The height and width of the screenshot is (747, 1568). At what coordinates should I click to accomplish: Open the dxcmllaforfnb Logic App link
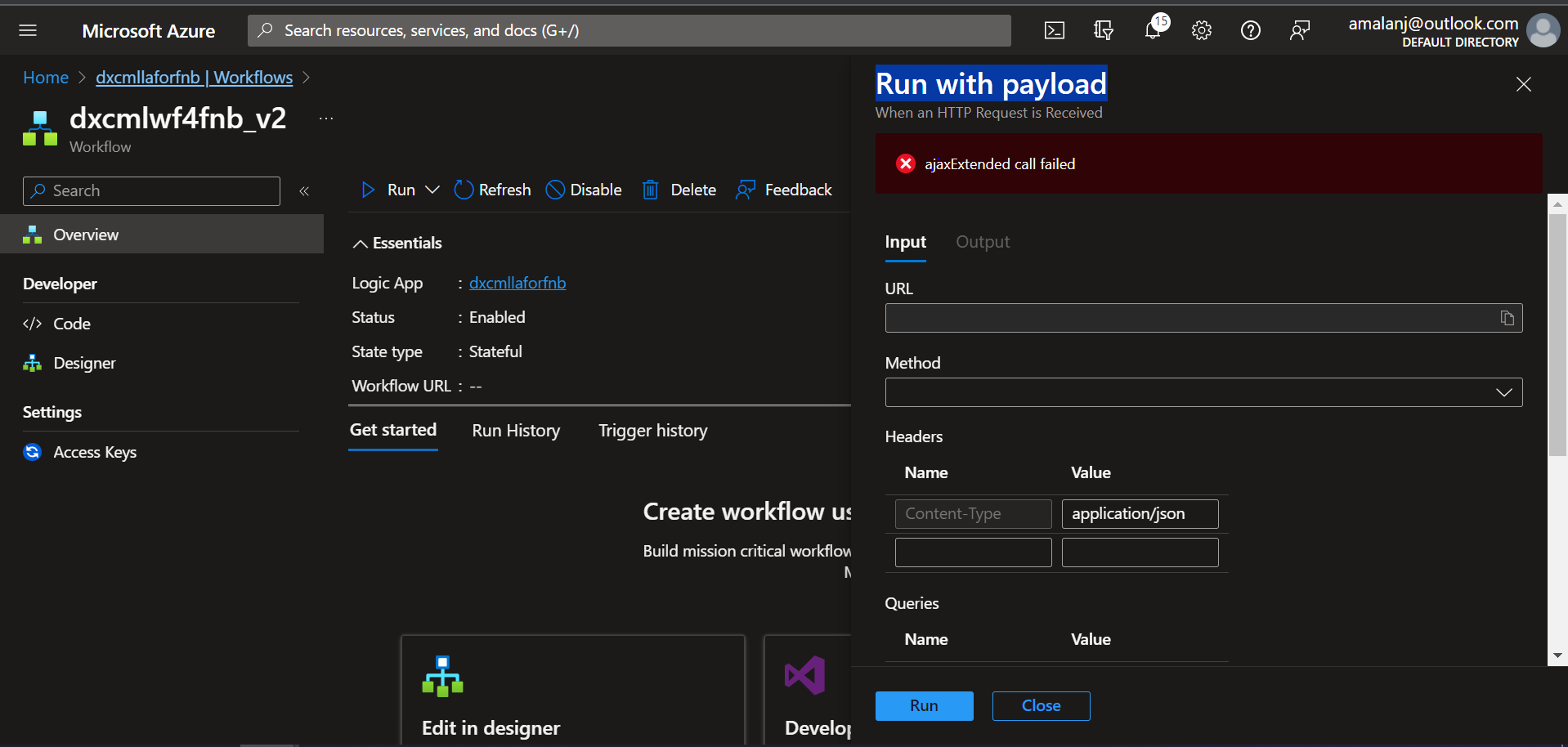coord(517,283)
